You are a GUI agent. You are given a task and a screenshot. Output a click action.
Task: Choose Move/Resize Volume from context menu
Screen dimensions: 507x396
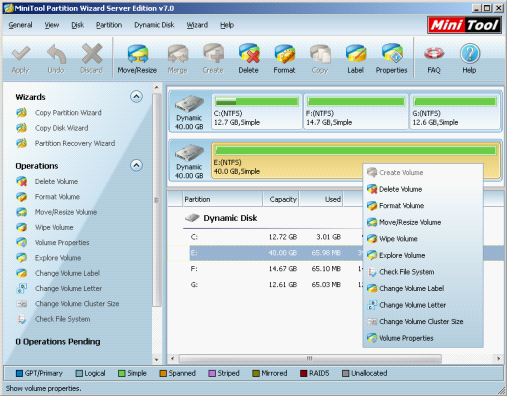click(x=423, y=222)
